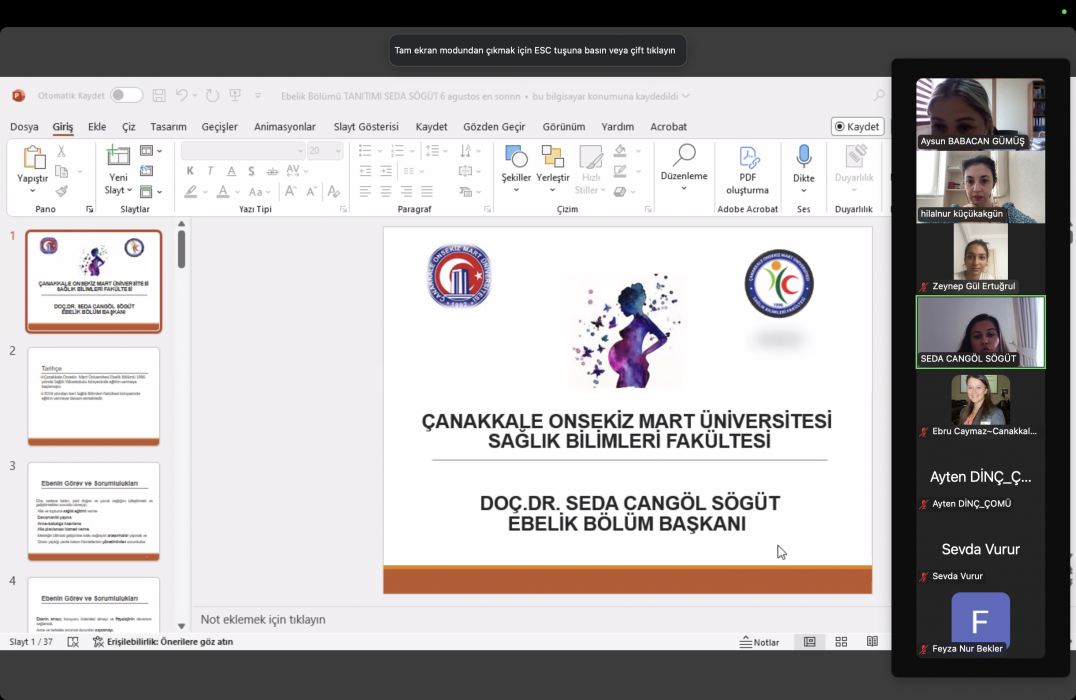Viewport: 1076px width, 700px height.
Task: Open the font name combo box
Action: pos(244,150)
